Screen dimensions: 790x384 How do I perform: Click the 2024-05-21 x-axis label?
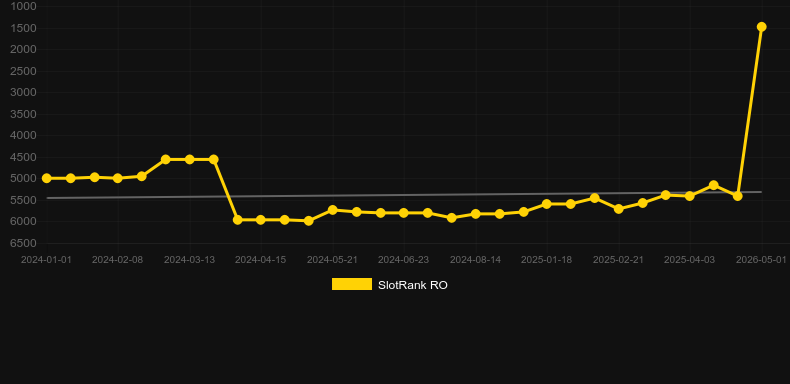point(333,260)
